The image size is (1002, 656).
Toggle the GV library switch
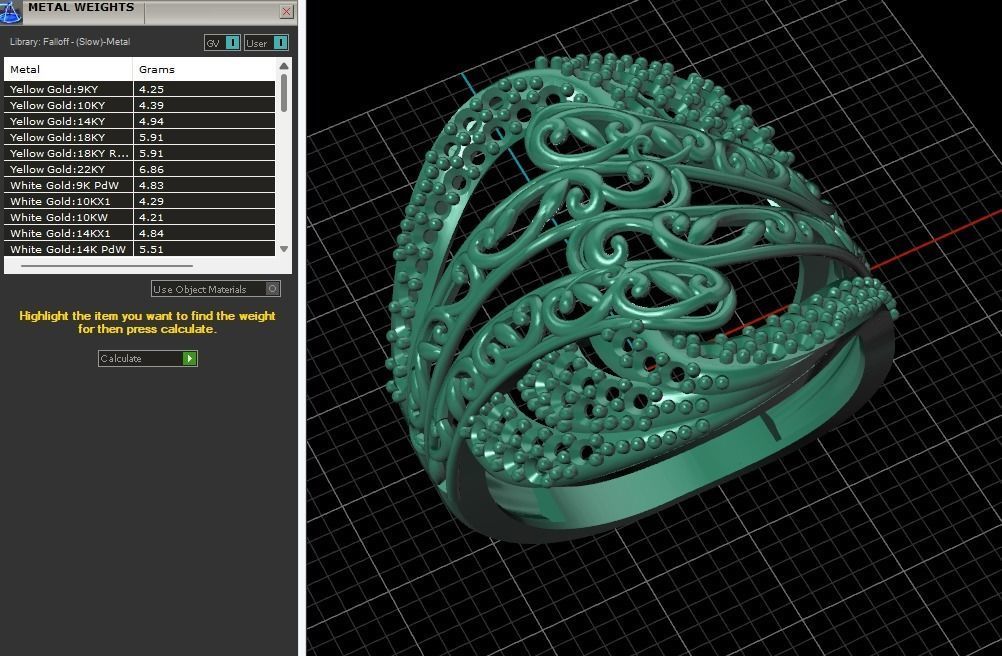point(222,43)
